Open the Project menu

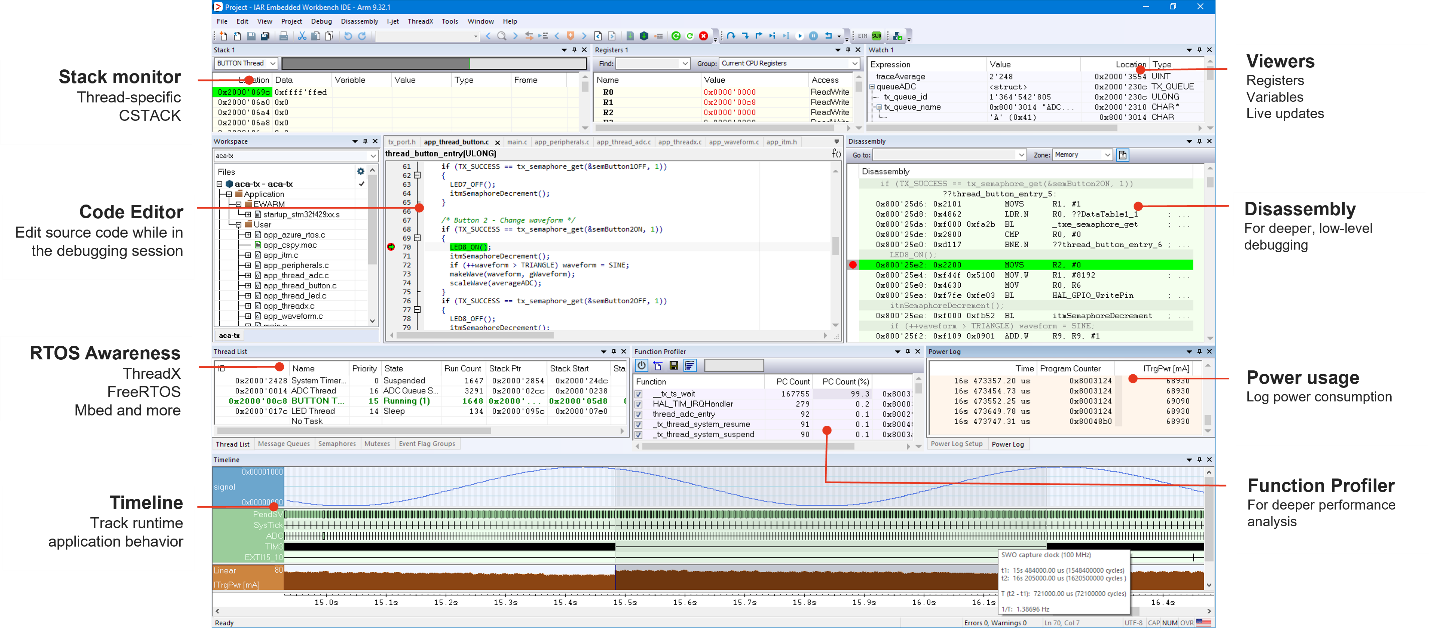[292, 21]
